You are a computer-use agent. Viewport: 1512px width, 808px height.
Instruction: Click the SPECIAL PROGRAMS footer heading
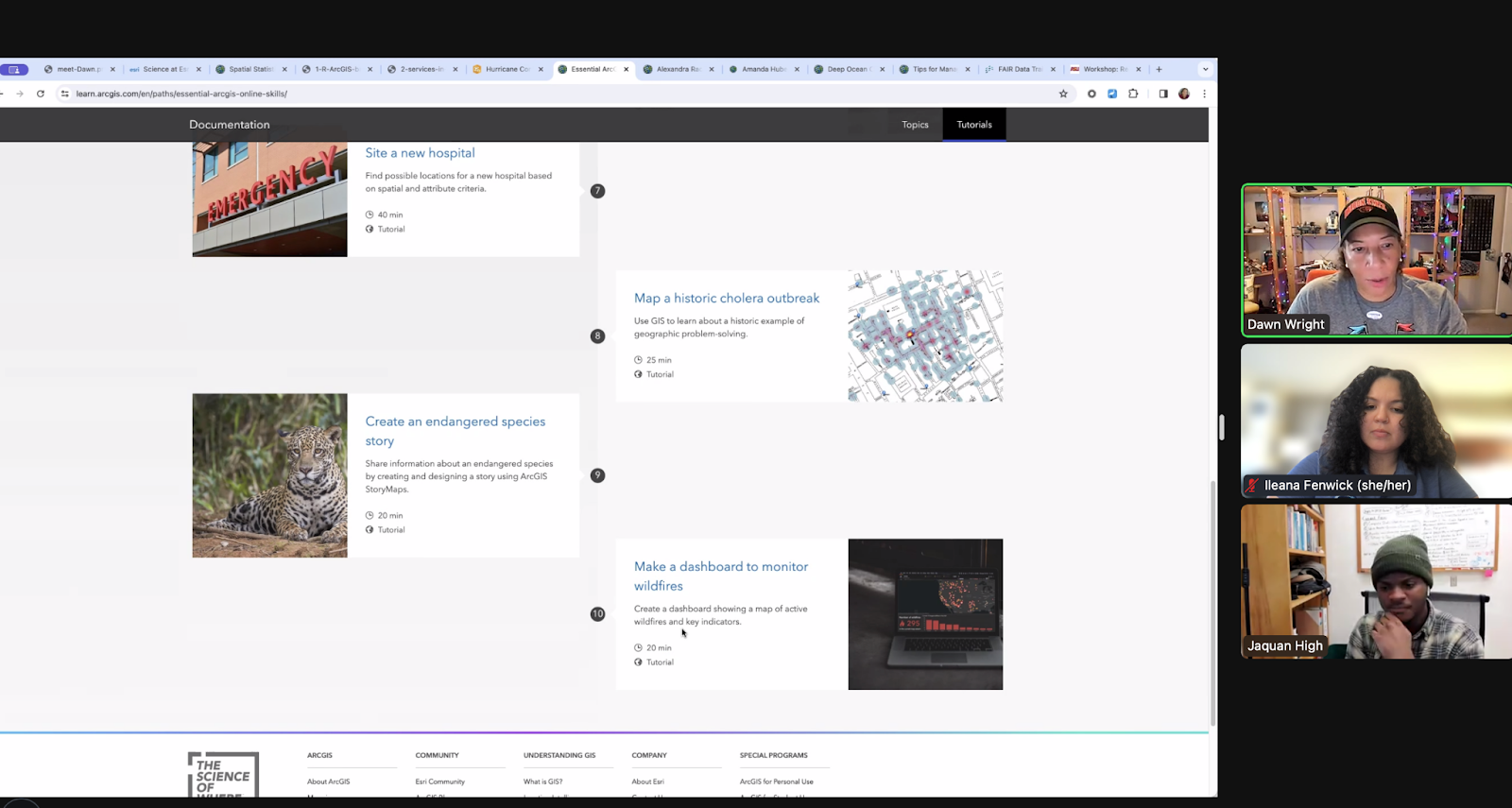pos(774,755)
